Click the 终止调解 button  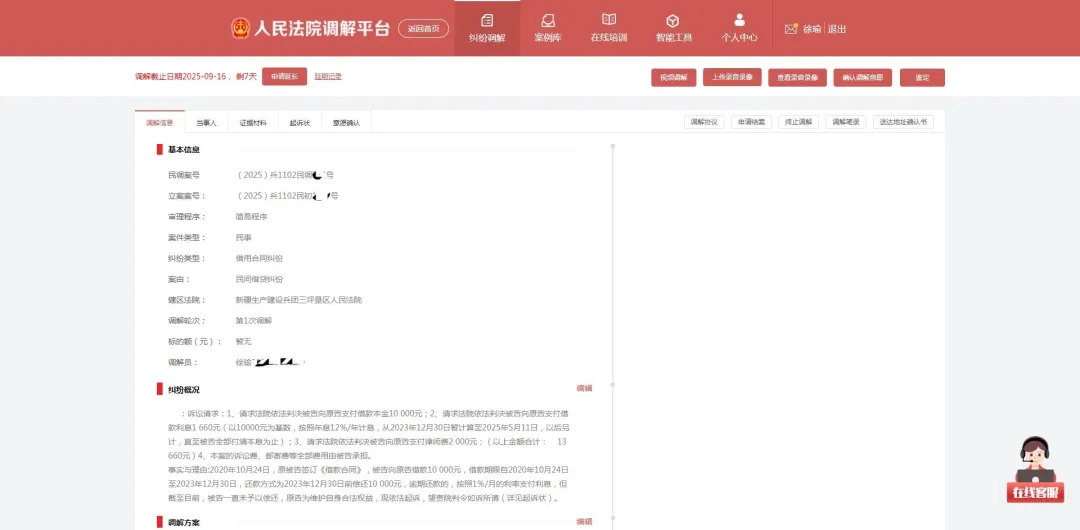pyautogui.click(x=798, y=122)
